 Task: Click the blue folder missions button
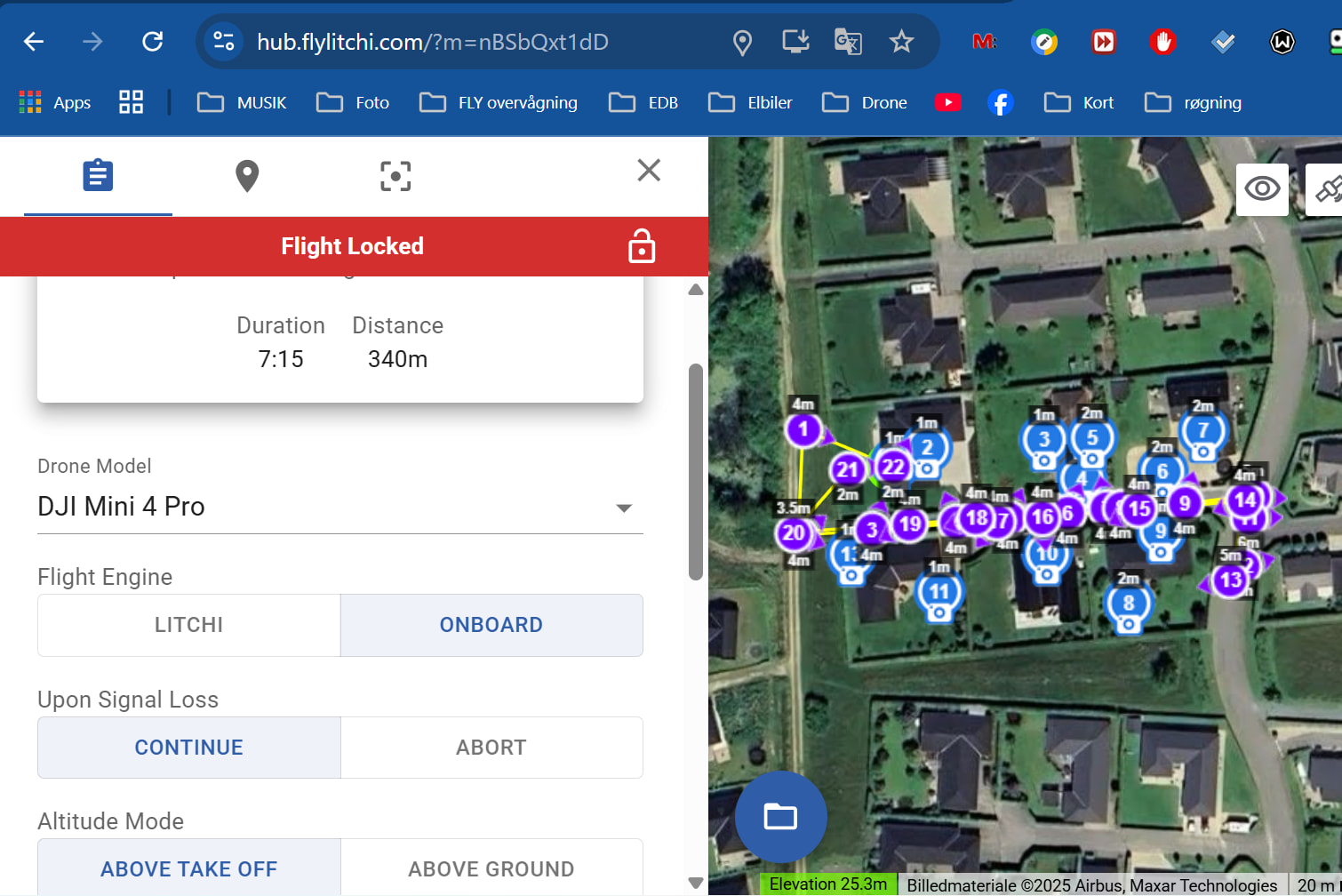[x=780, y=816]
